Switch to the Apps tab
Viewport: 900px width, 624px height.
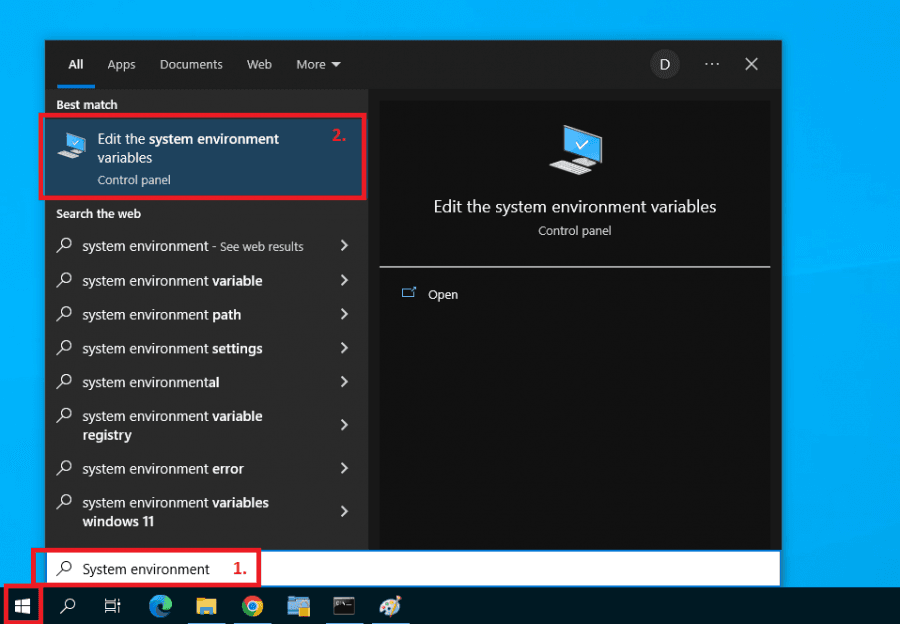pos(121,64)
